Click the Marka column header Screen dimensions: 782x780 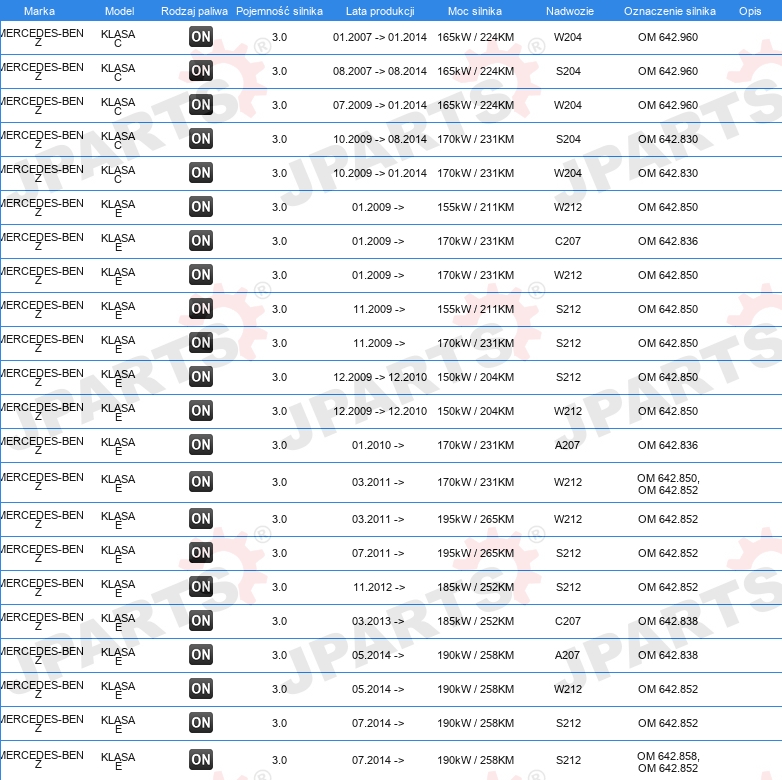(39, 11)
